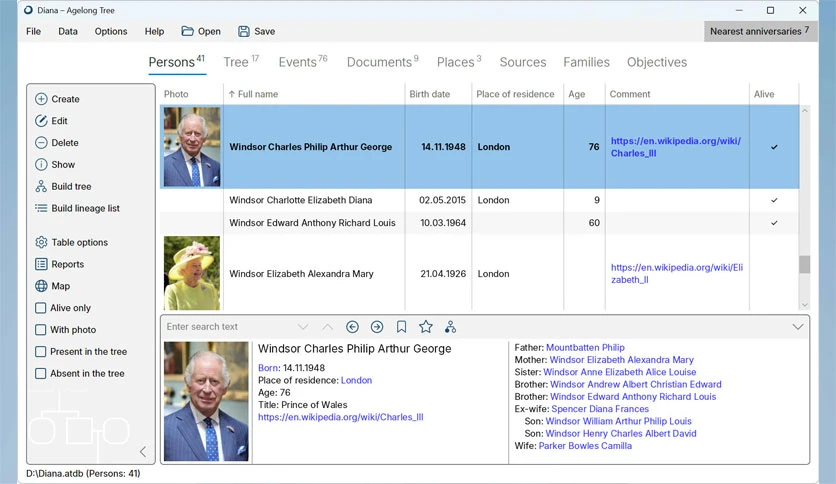
Task: Click the Delete minus icon
Action: coord(41,143)
